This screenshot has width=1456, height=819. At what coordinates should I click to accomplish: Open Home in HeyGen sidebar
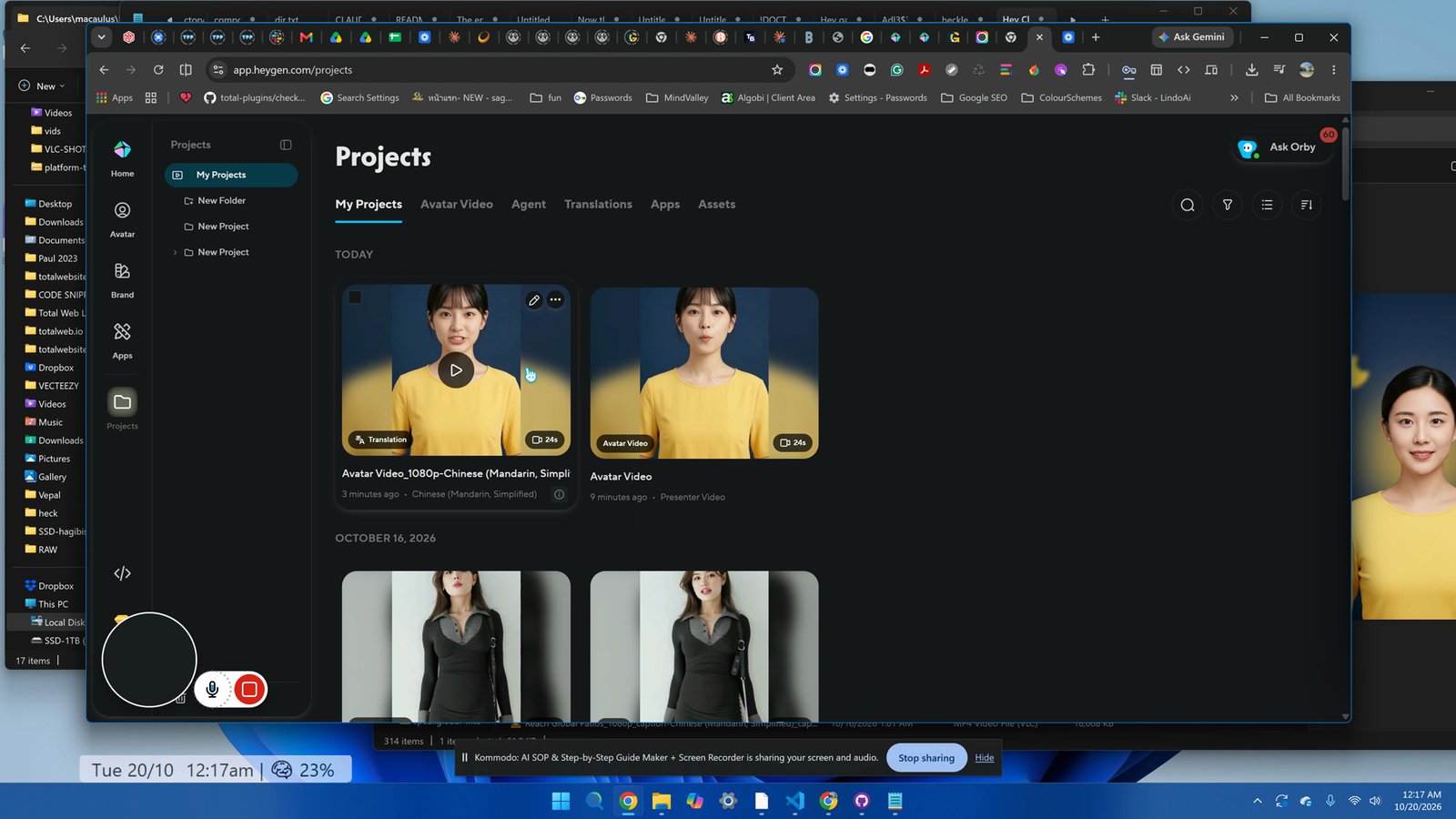[122, 158]
